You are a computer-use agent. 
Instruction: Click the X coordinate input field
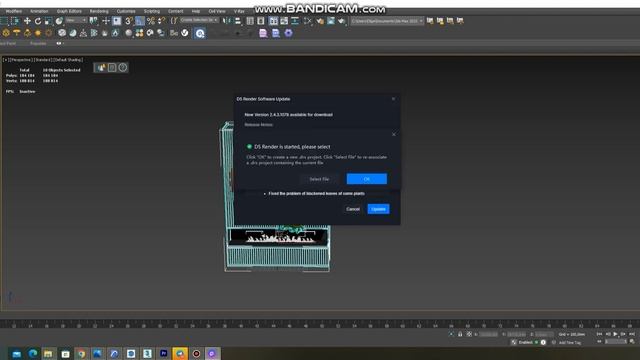(x=489, y=334)
